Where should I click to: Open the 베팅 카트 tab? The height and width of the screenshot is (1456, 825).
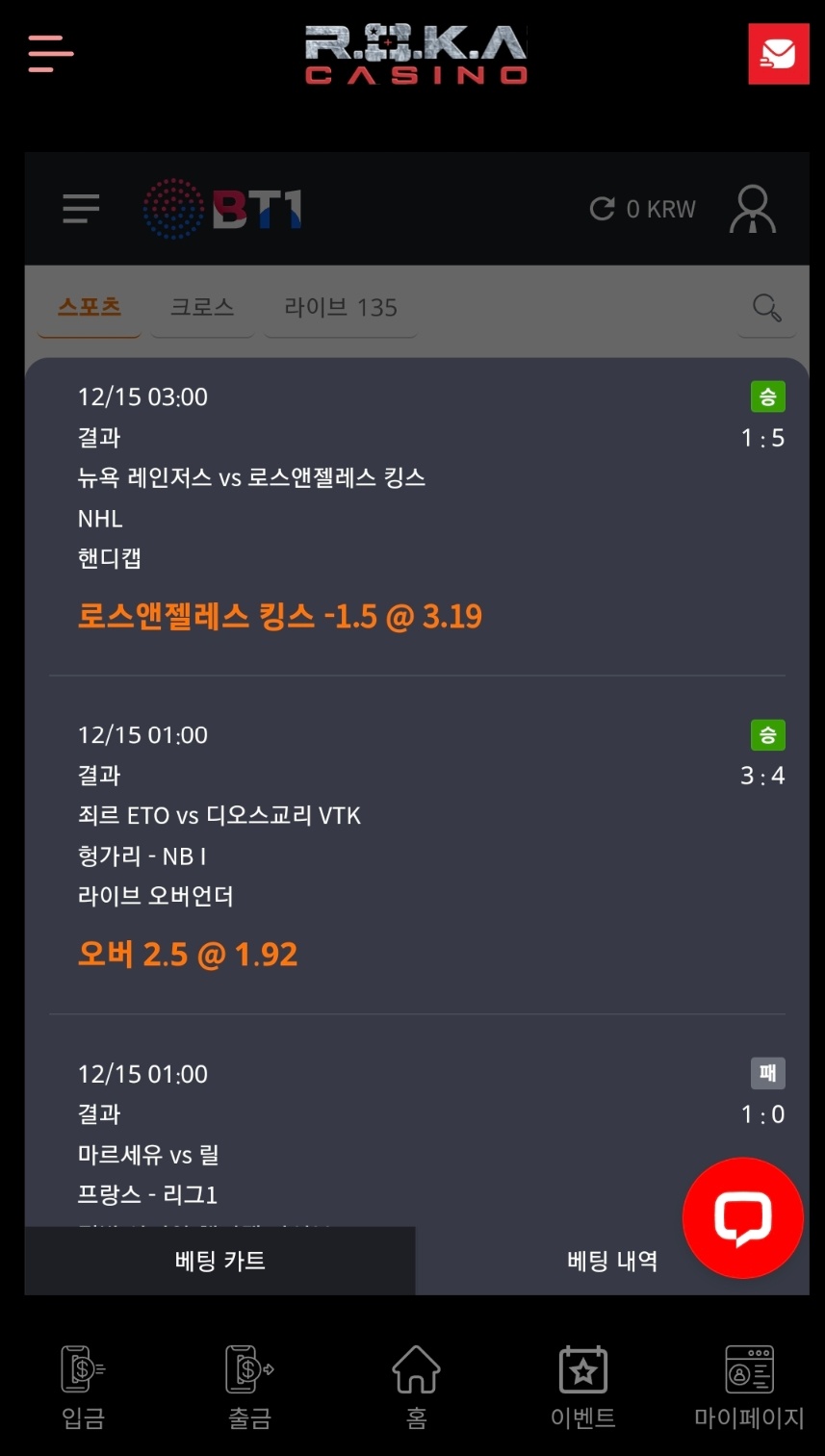coord(219,1261)
